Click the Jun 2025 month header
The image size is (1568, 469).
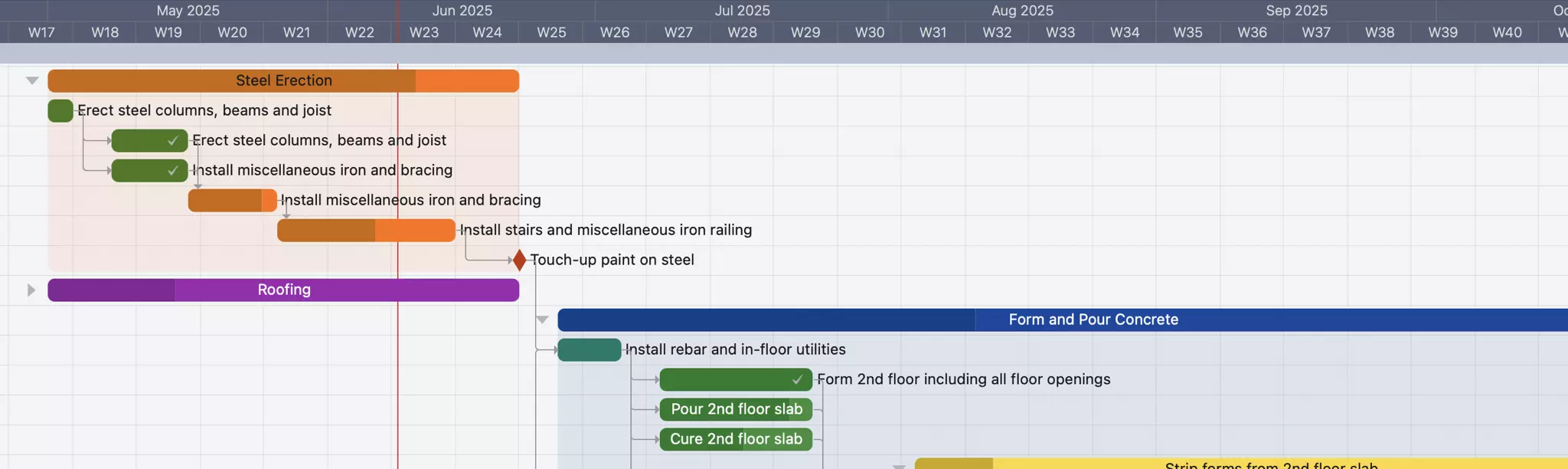click(462, 11)
